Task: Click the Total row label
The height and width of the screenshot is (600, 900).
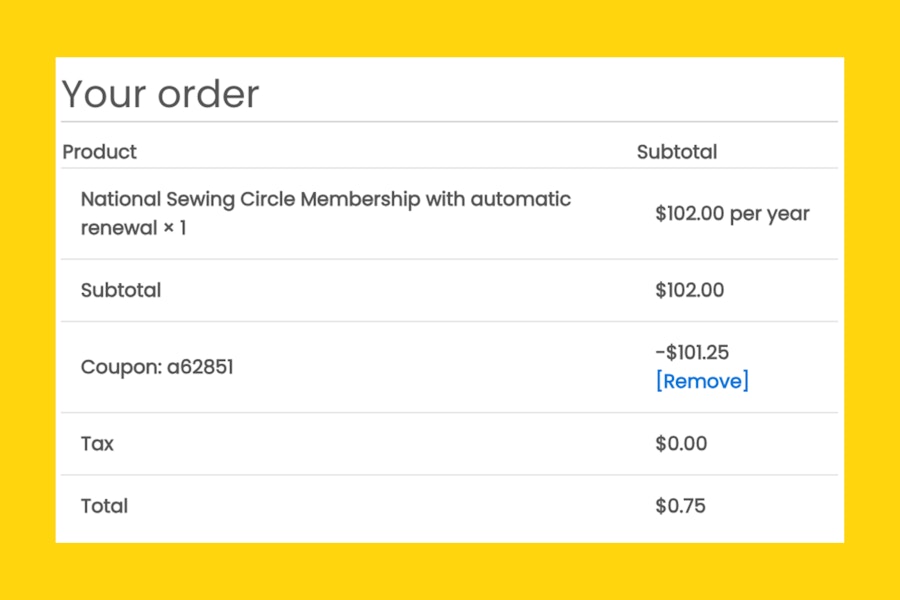Action: click(104, 506)
